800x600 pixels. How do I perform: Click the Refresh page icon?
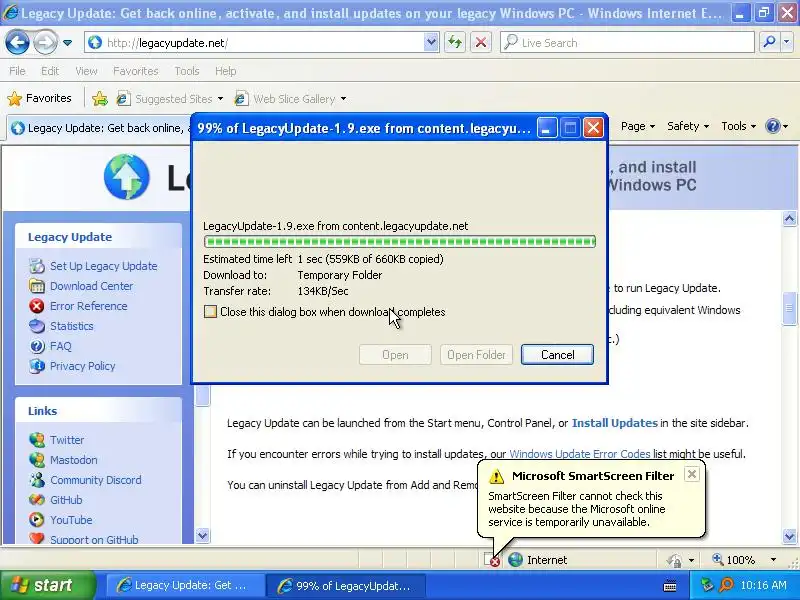click(455, 43)
